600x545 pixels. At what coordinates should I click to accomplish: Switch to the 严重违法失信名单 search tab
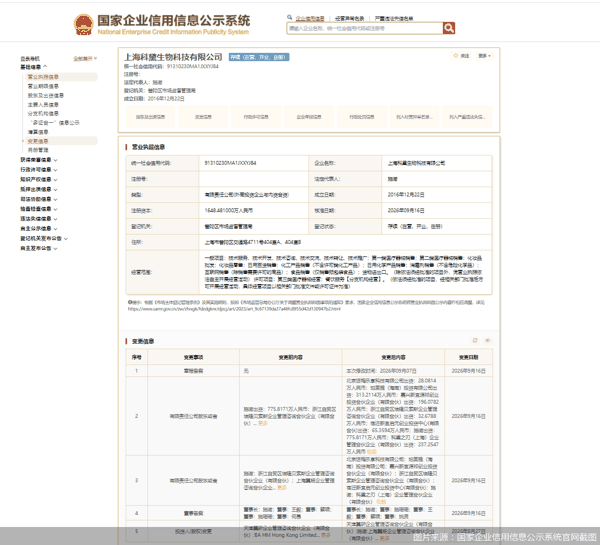(x=394, y=18)
